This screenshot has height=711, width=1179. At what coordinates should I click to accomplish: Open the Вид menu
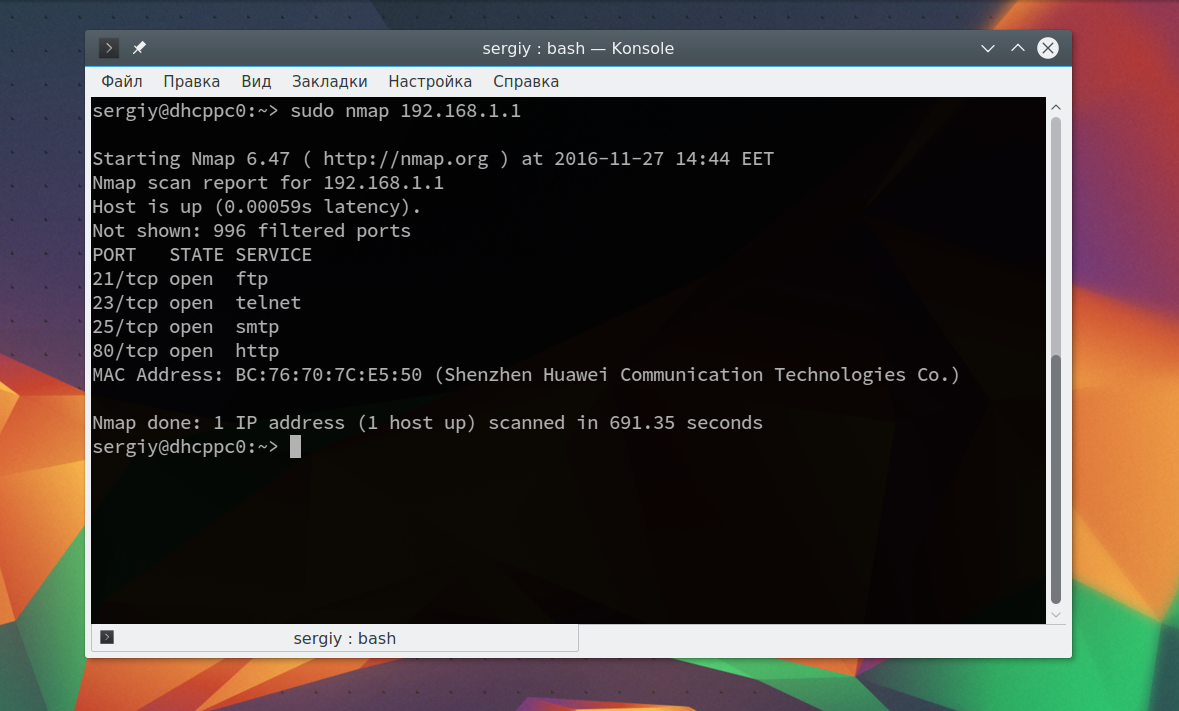click(256, 81)
